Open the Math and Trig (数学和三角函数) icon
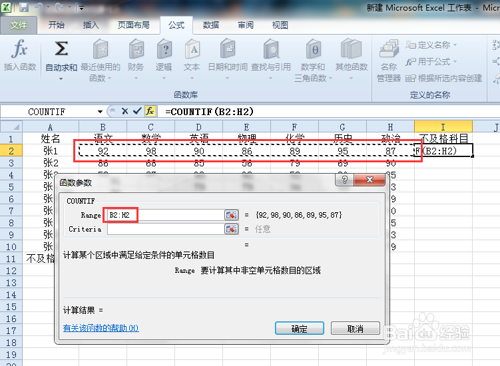 click(313, 49)
